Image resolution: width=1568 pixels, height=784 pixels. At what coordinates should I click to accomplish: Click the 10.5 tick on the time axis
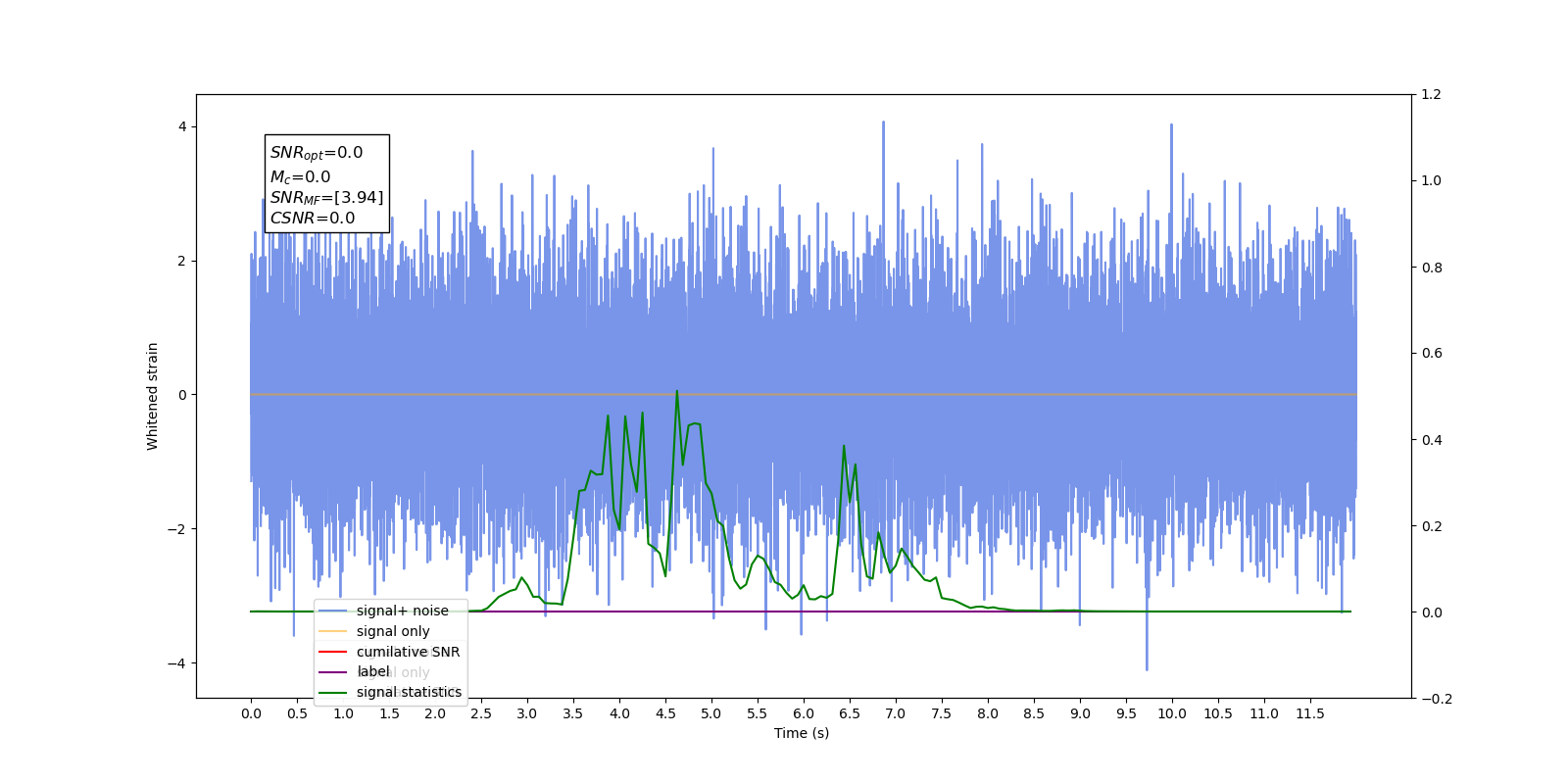click(x=1218, y=713)
